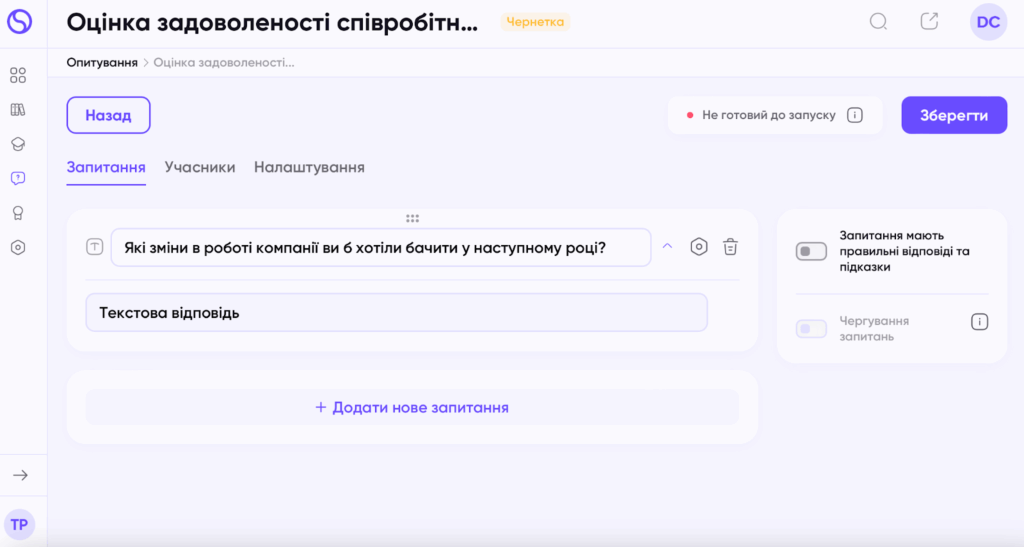Delete the question with trash icon
Screen dimensions: 1024x547
click(731, 246)
